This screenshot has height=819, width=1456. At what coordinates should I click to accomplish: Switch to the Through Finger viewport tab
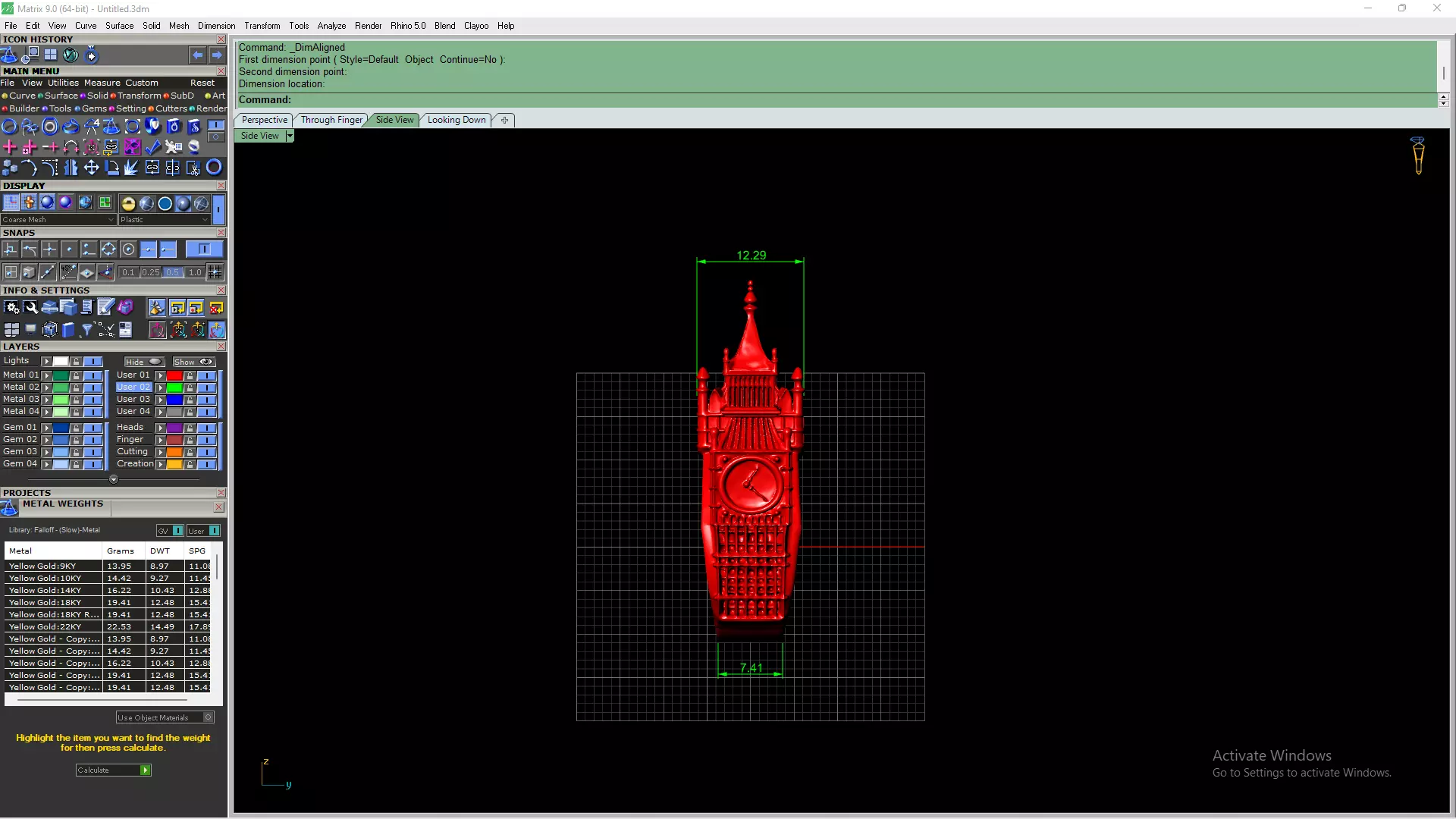[331, 120]
